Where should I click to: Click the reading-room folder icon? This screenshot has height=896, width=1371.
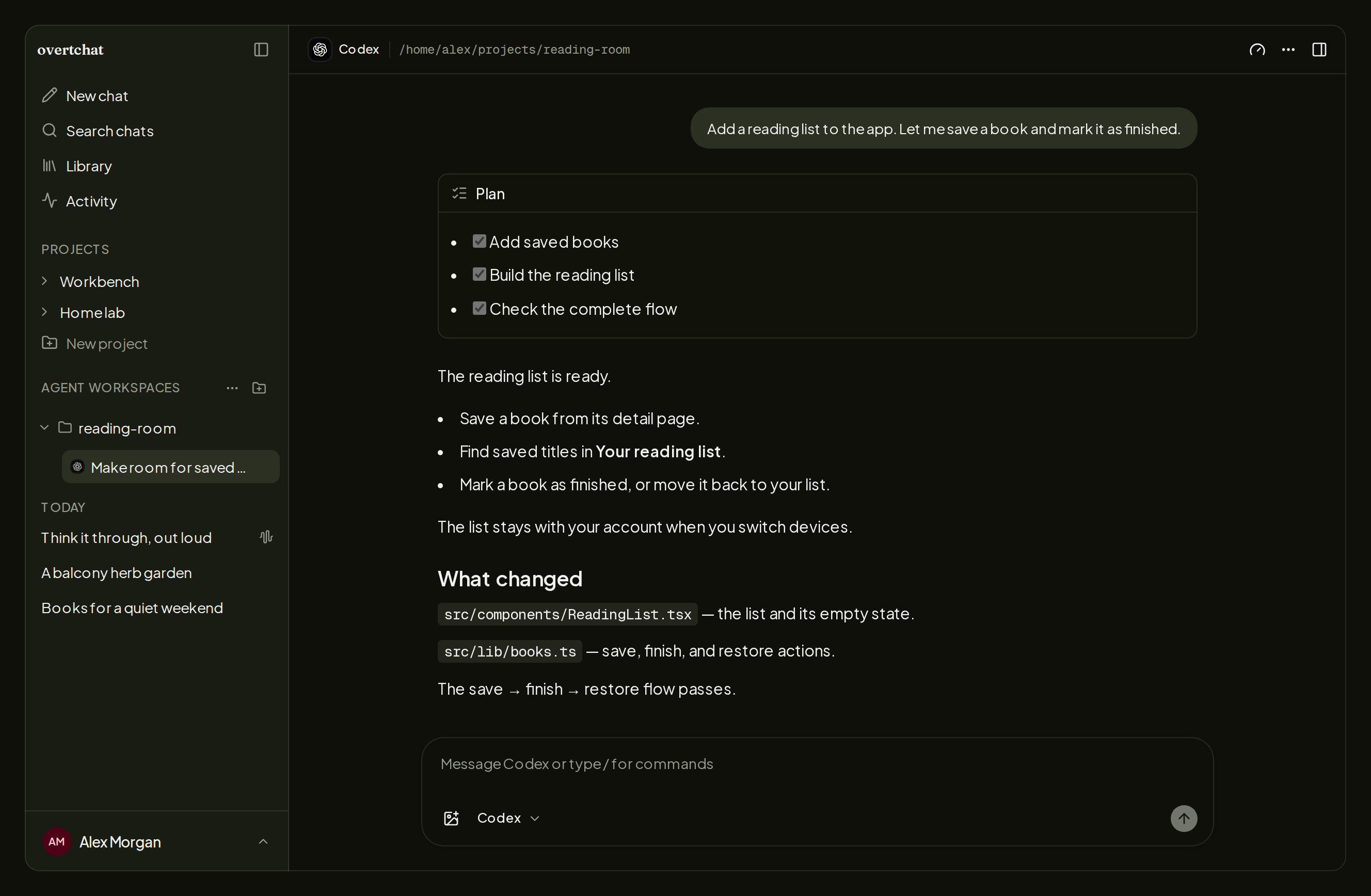point(65,427)
